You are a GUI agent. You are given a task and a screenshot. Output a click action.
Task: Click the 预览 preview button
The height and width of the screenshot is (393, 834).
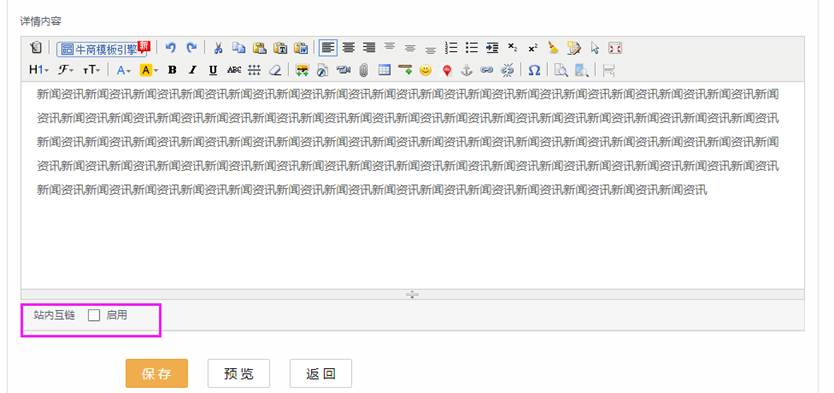click(x=239, y=373)
